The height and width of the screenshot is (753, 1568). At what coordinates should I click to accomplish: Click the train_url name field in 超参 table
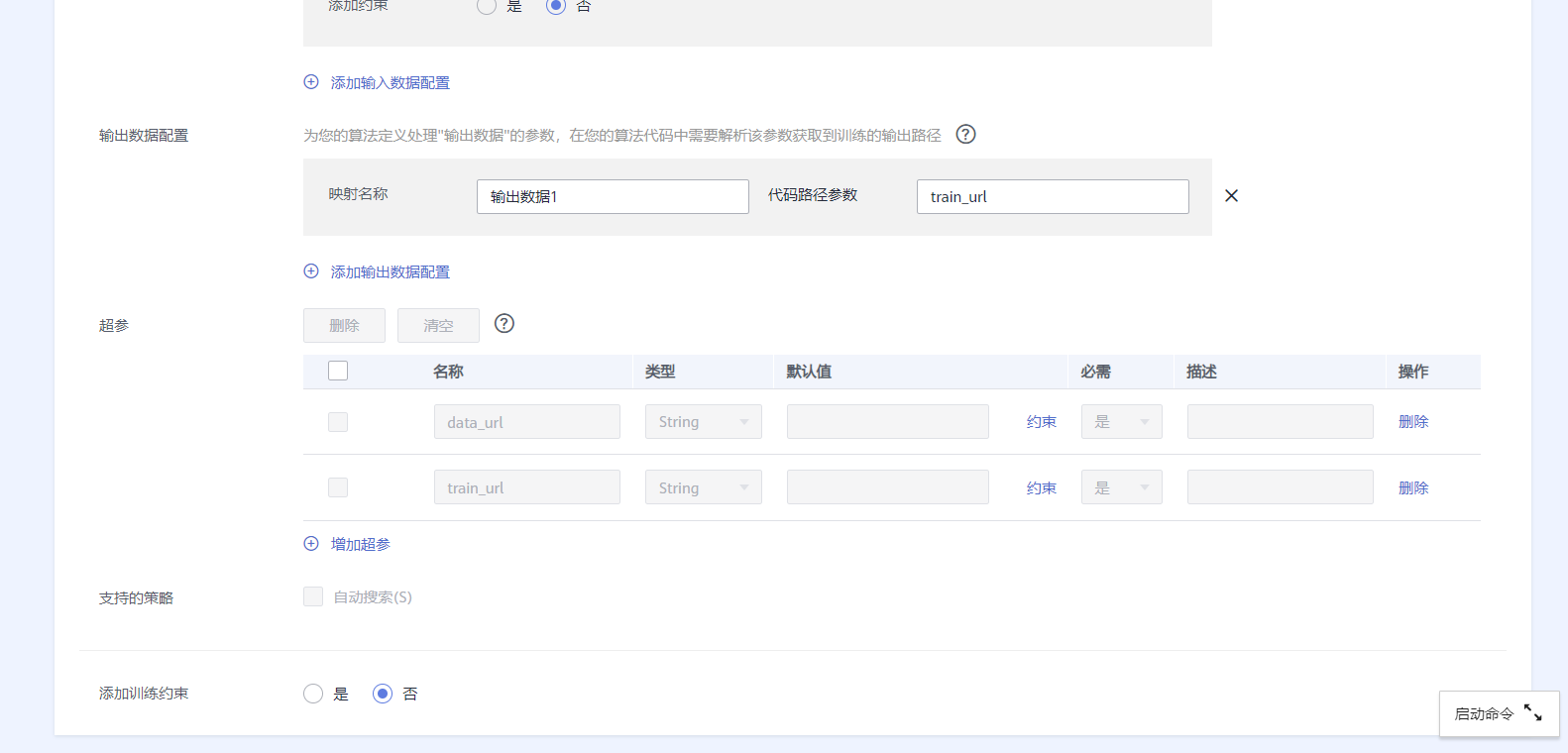point(527,487)
